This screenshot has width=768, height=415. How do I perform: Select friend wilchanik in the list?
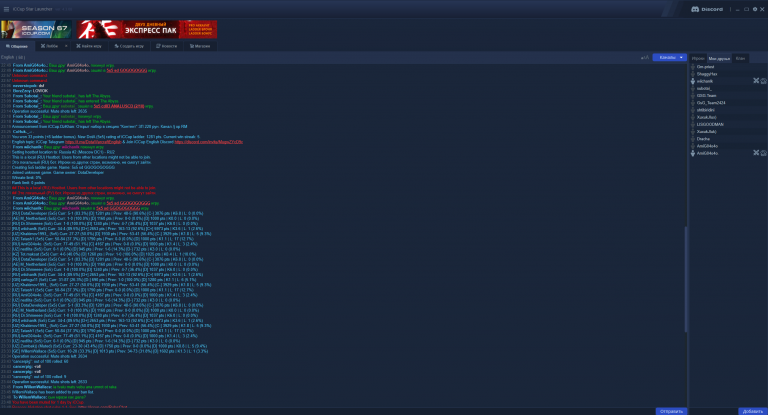pyautogui.click(x=705, y=81)
